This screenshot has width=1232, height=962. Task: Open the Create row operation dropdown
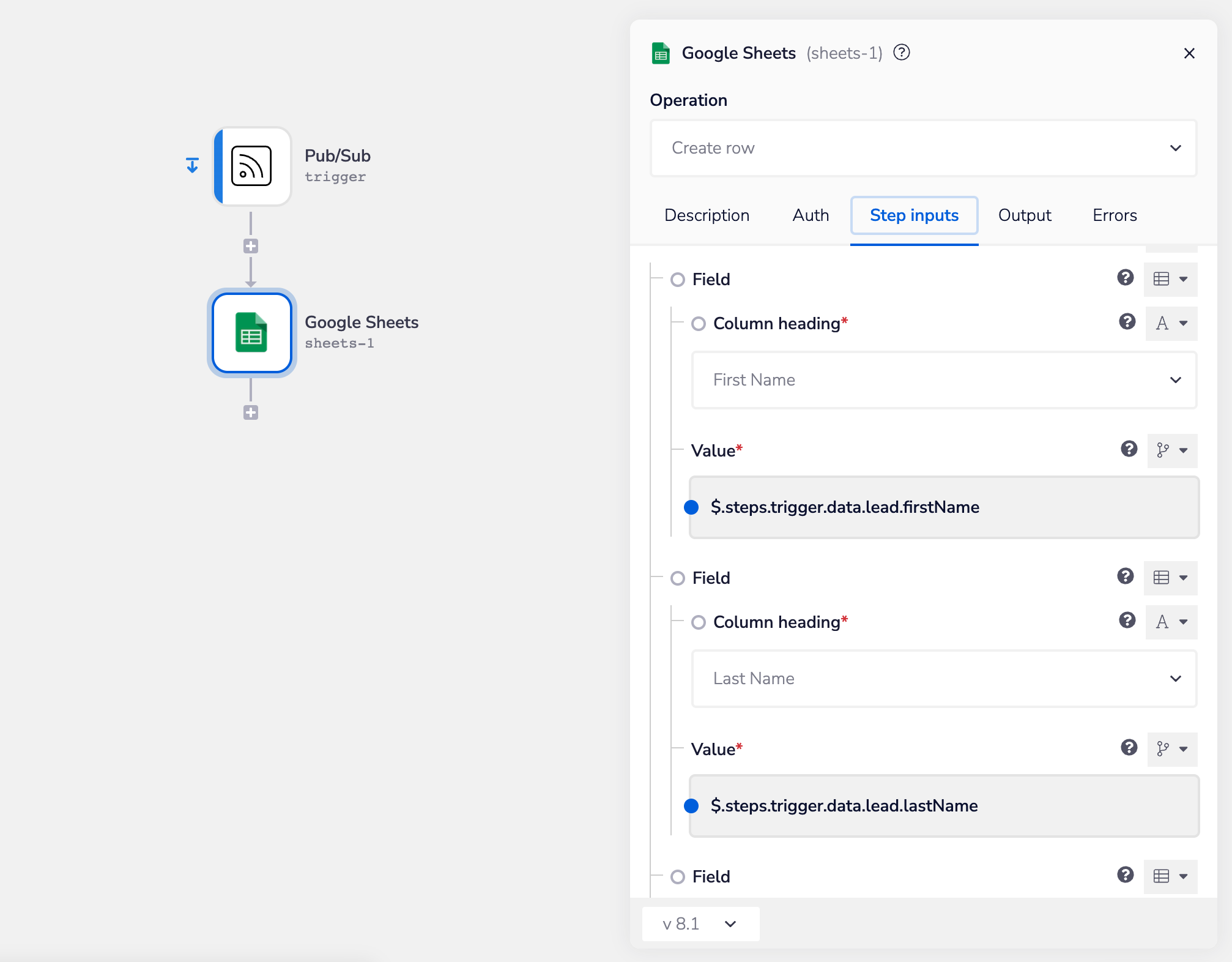coord(922,148)
